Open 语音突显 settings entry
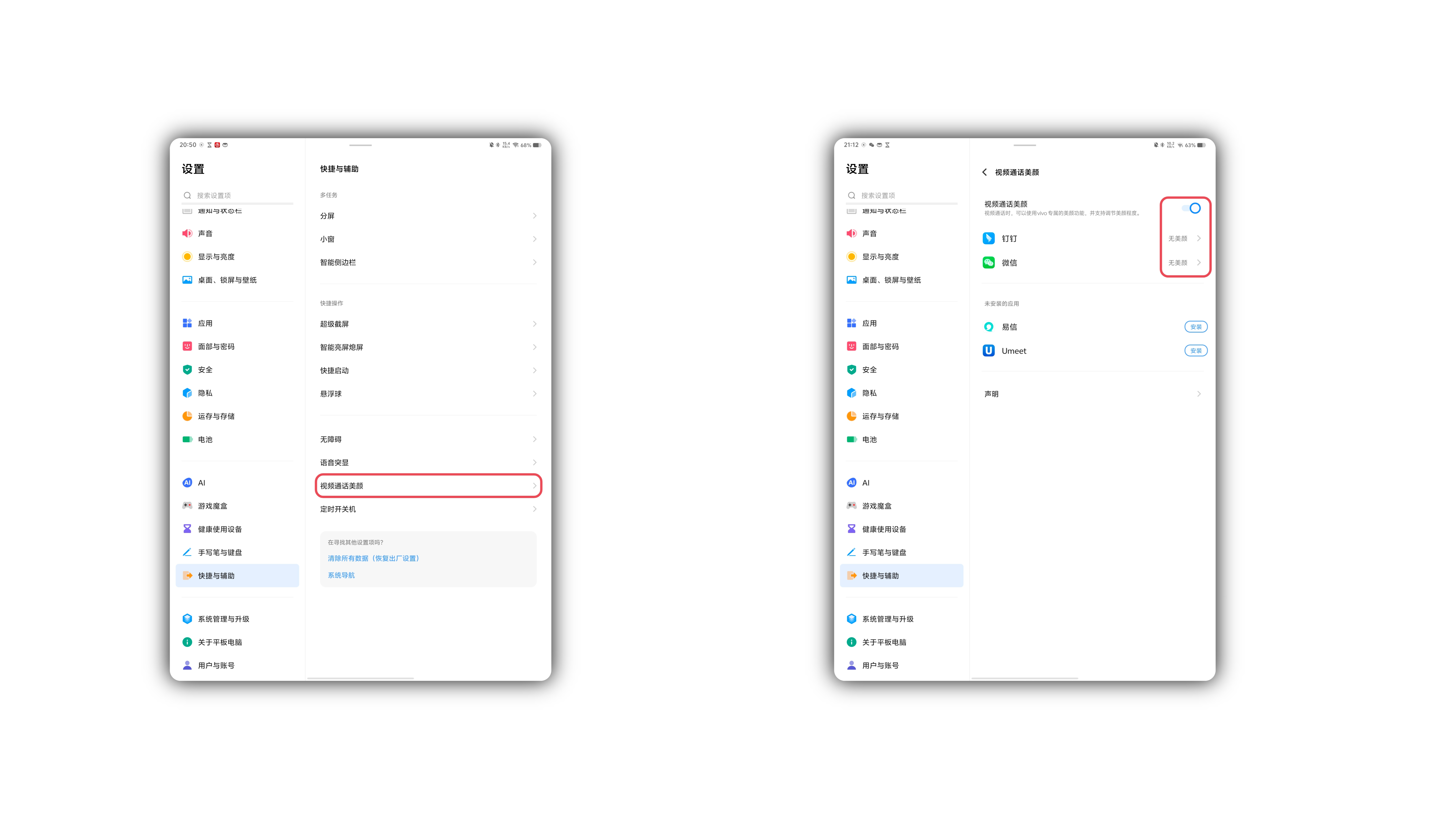The width and height of the screenshot is (1456, 819). pos(428,462)
